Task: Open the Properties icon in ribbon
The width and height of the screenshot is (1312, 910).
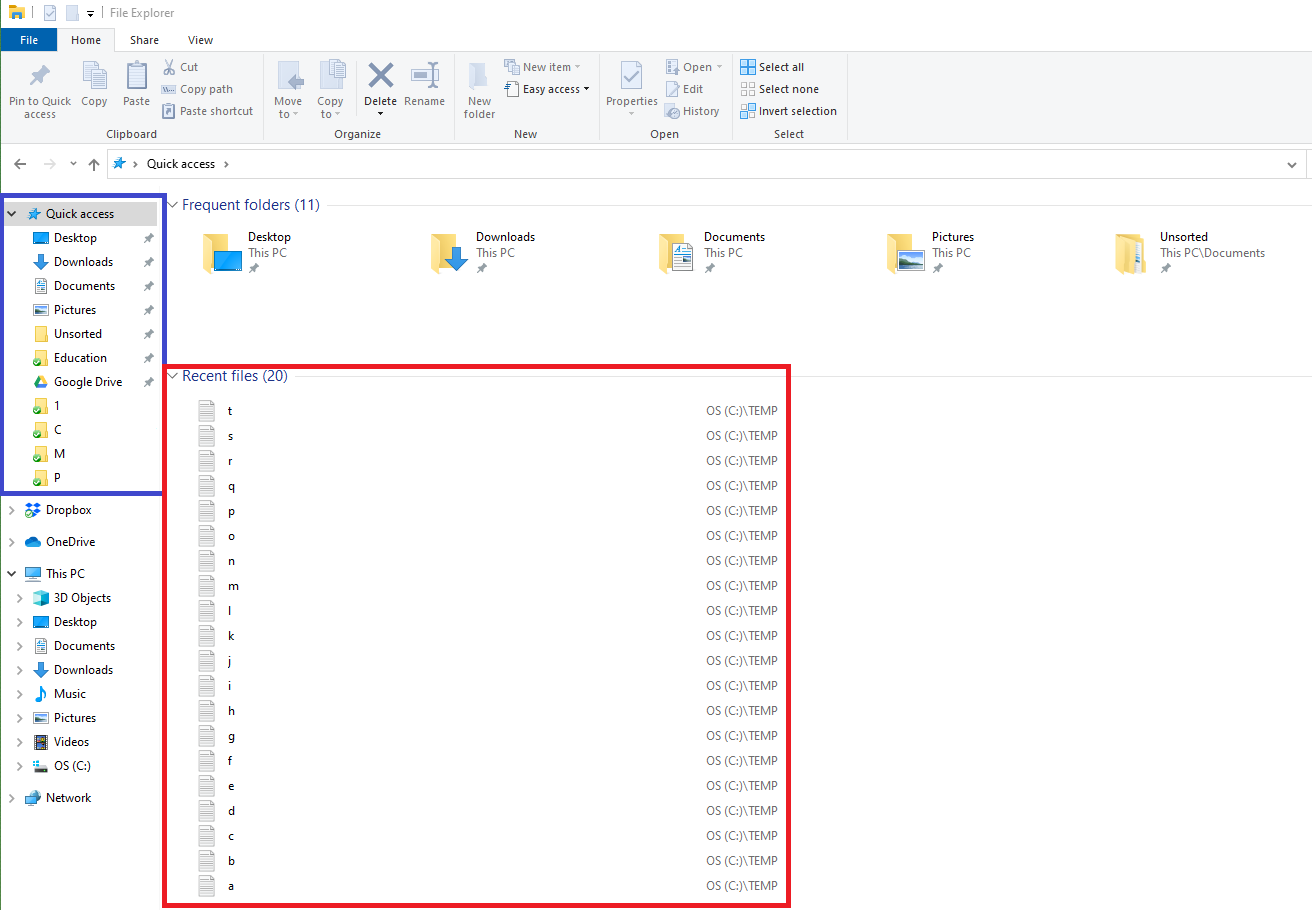Action: pyautogui.click(x=631, y=76)
